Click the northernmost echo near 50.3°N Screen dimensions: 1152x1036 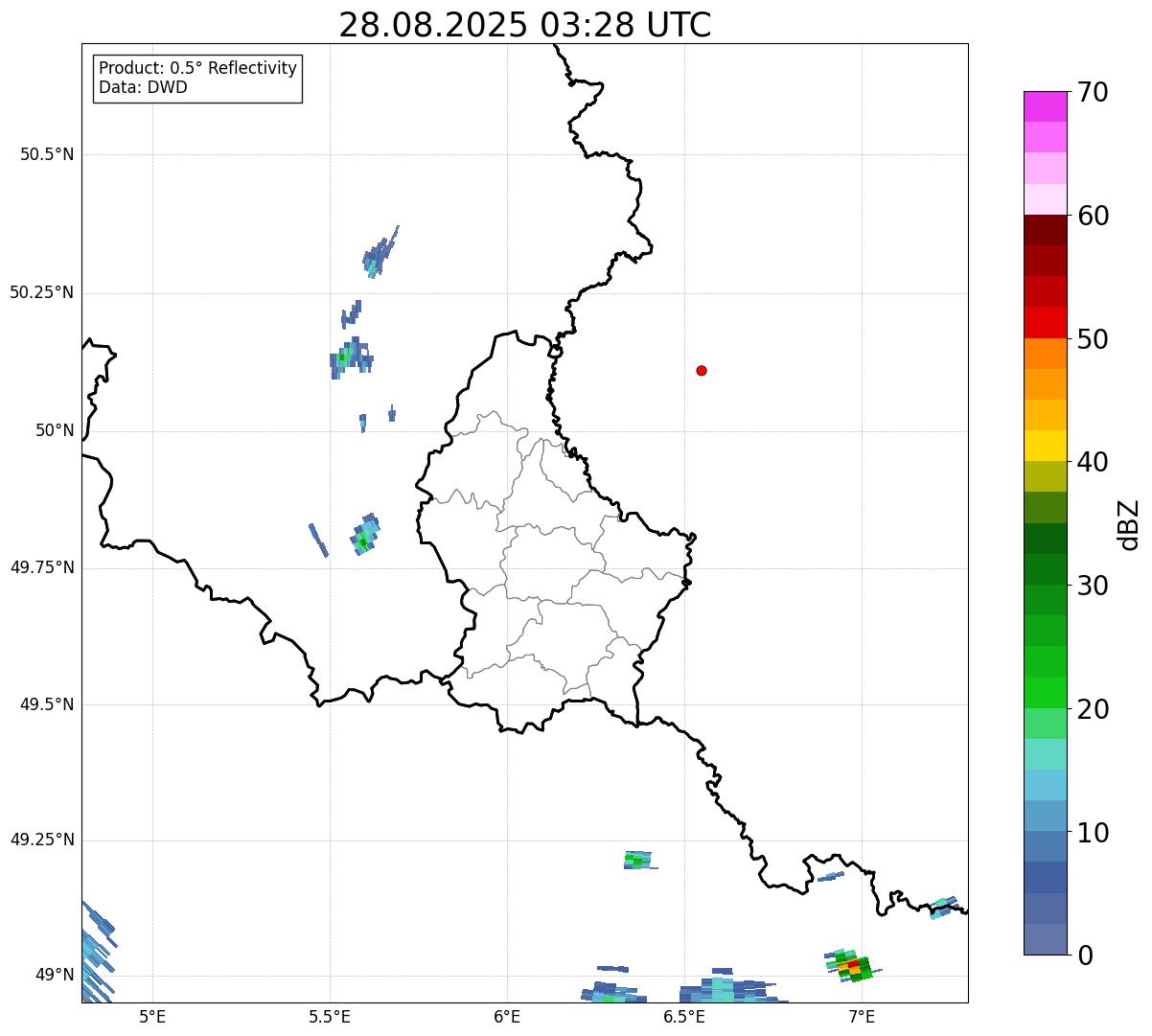click(x=380, y=254)
